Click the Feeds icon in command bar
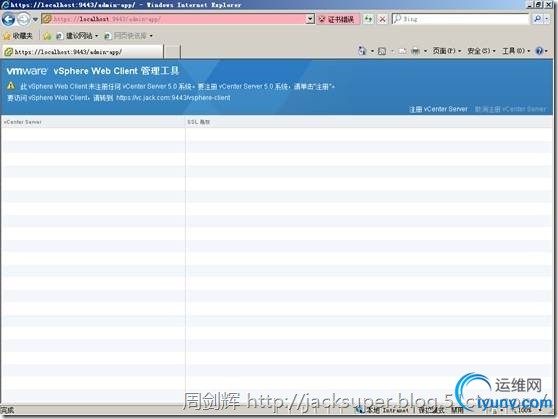The height and width of the screenshot is (419, 558). pos(382,51)
